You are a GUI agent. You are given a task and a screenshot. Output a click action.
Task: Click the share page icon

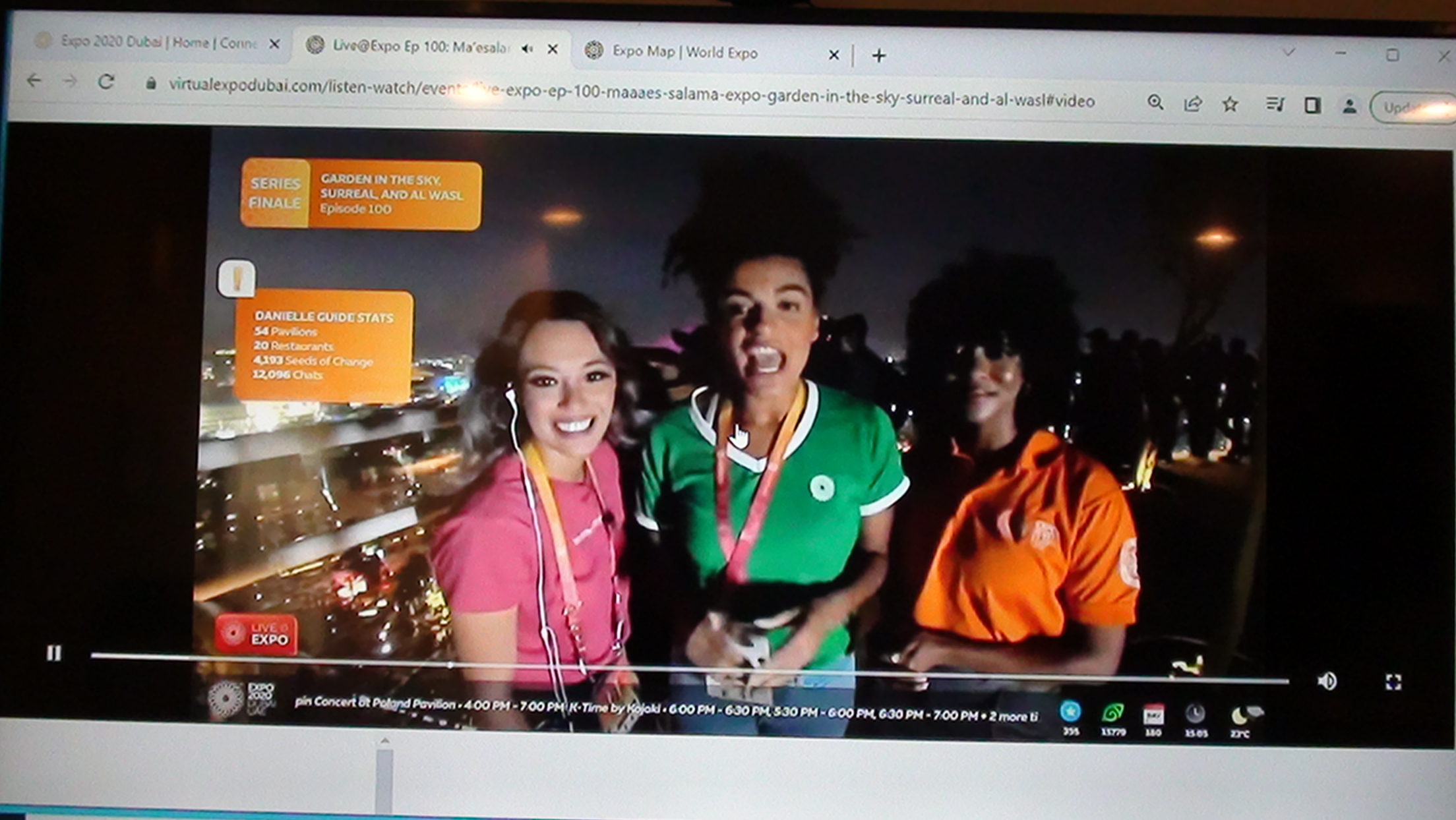point(1193,103)
